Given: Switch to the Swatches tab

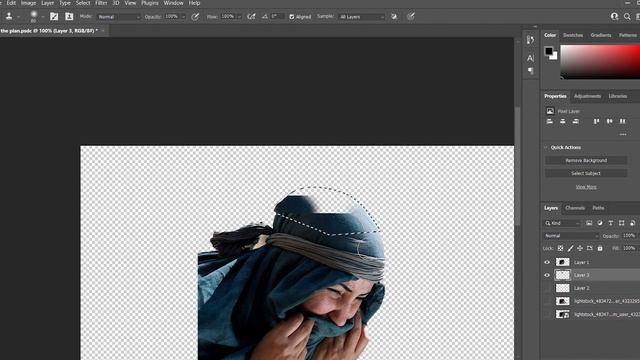Looking at the screenshot, I should pos(573,35).
